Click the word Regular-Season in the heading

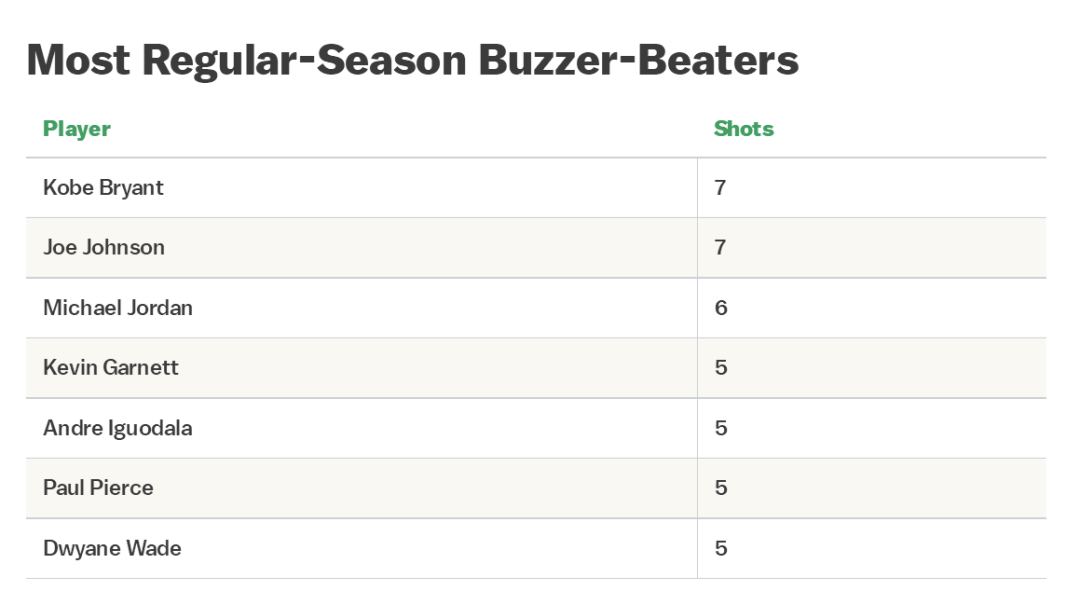(x=304, y=62)
